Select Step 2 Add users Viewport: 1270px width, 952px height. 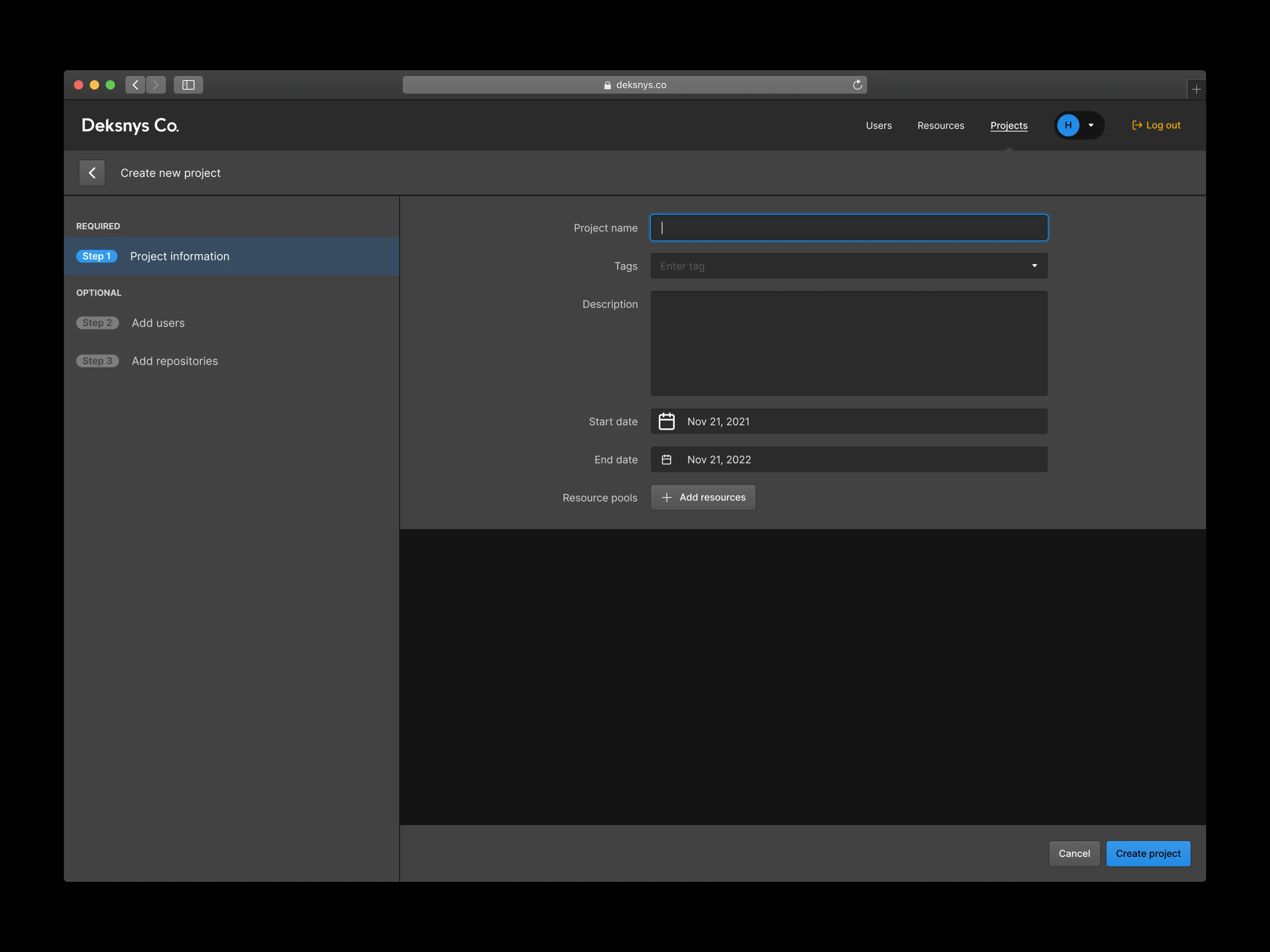[158, 323]
